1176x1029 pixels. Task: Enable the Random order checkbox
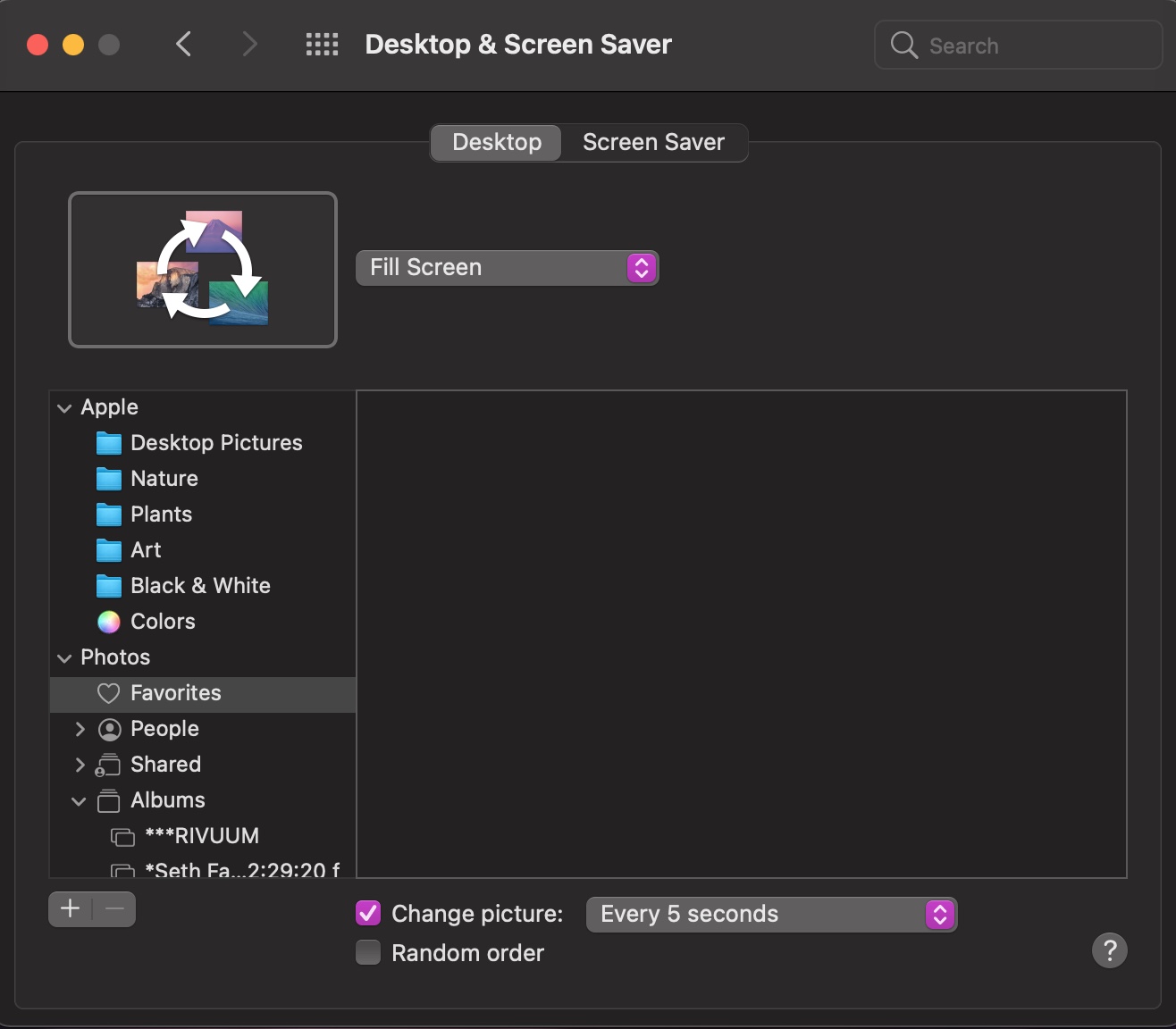(x=368, y=952)
